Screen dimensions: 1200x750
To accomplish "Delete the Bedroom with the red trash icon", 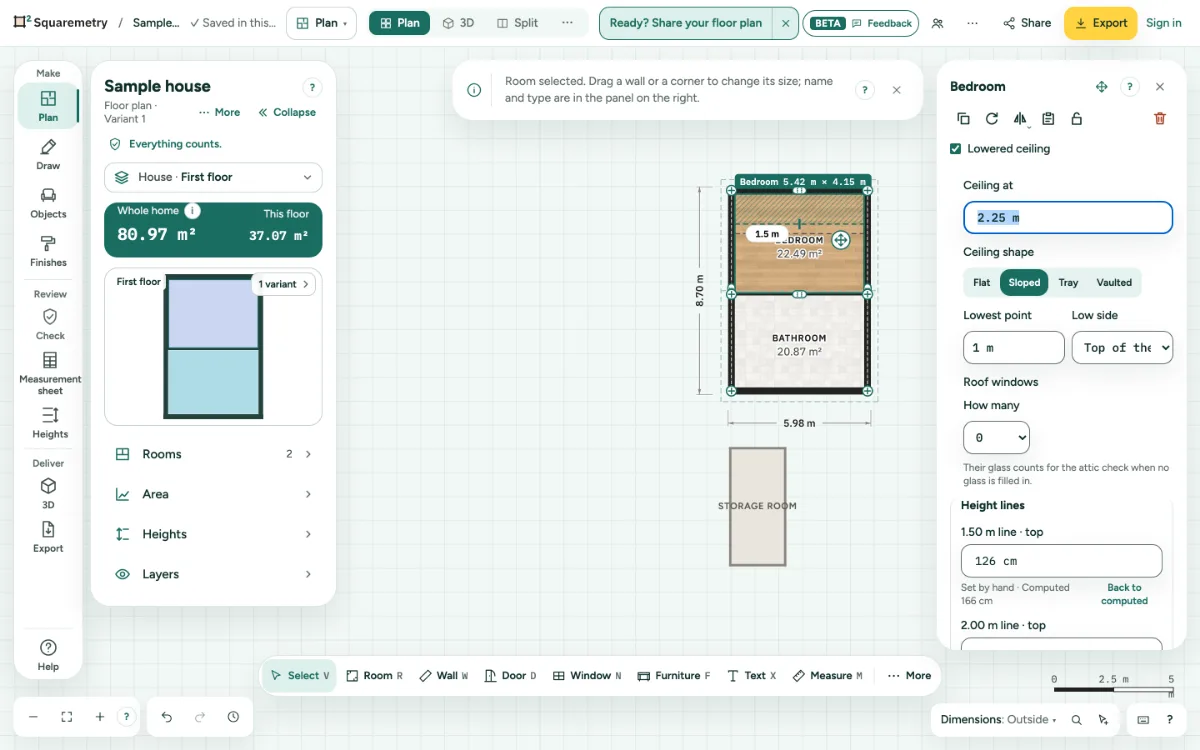I will pos(1160,118).
